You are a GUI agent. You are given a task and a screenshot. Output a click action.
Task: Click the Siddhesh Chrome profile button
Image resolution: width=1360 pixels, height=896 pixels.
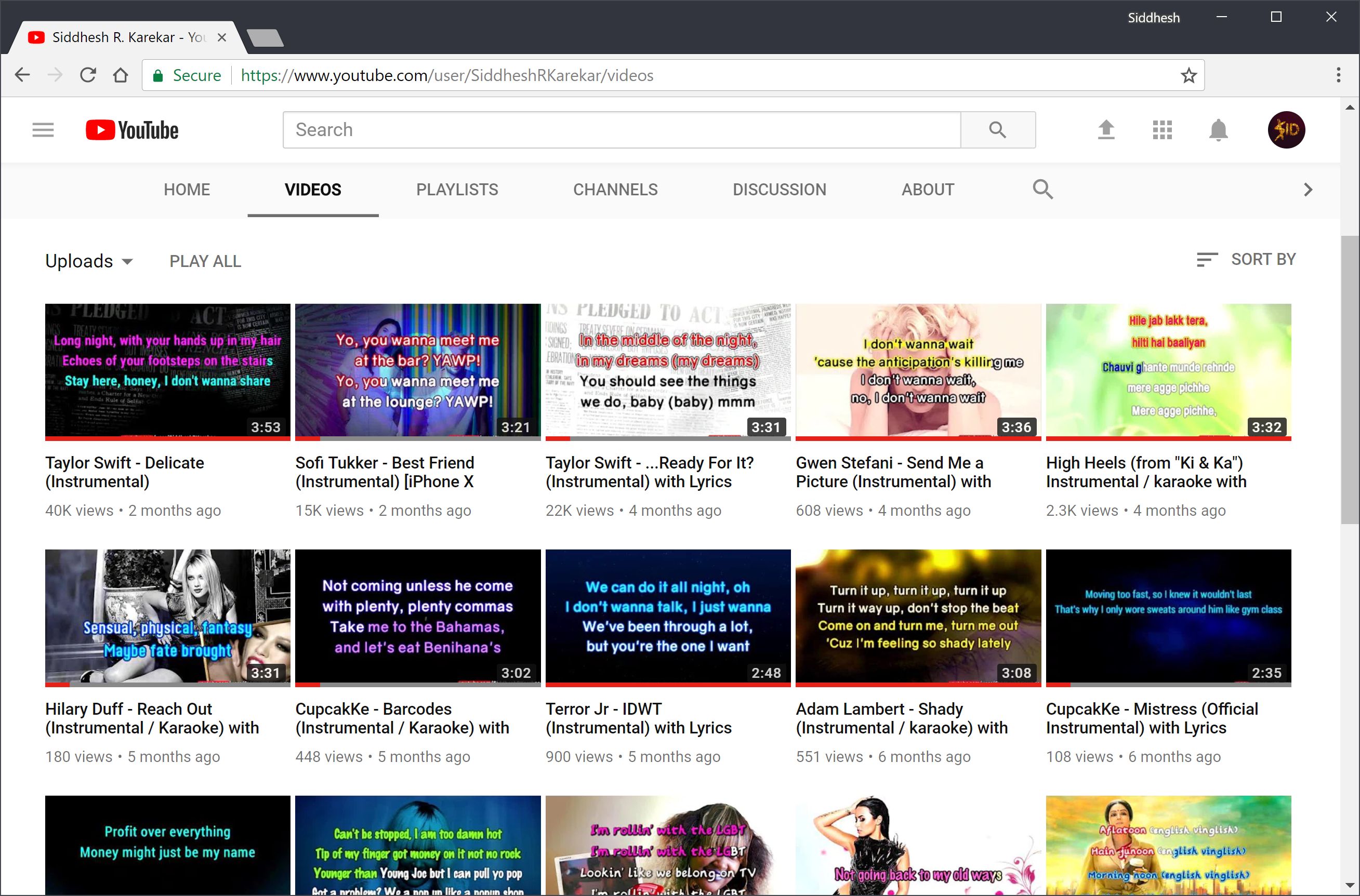pos(1154,18)
